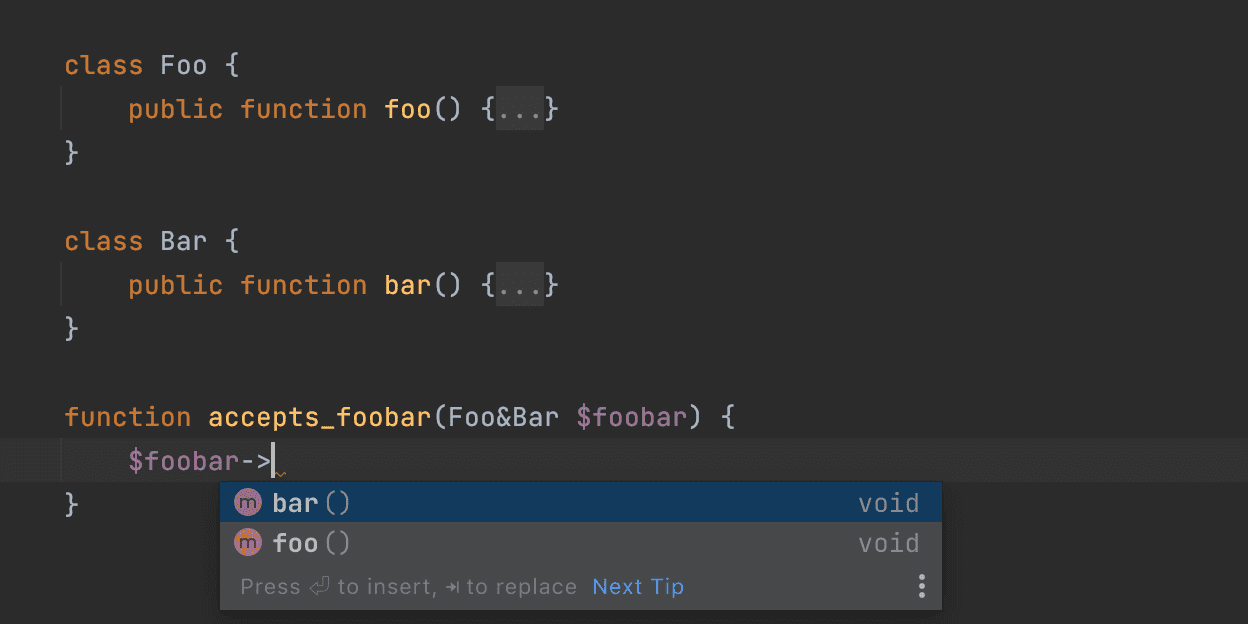Click the void return type of bar()

pos(888,503)
